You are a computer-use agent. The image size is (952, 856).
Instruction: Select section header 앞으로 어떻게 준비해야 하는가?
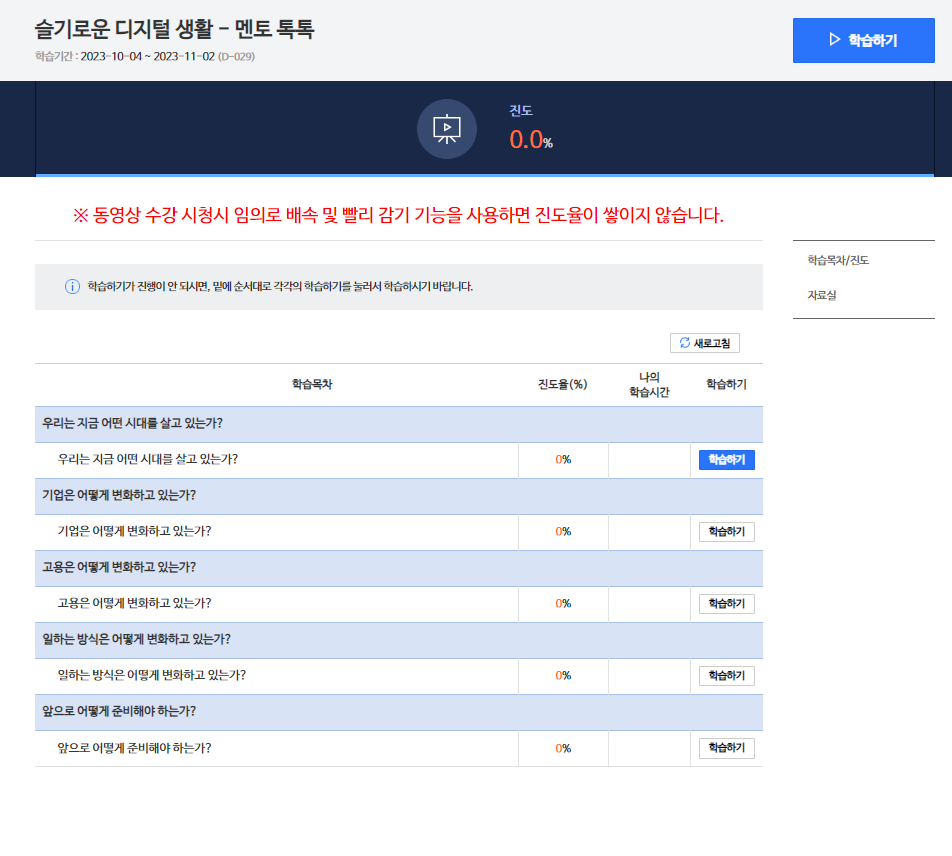(x=398, y=712)
